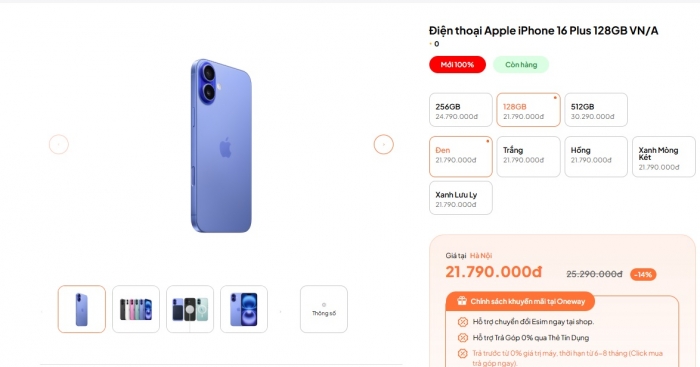The image size is (700, 367).
Task: Show the next product image with right arrow
Action: point(383,145)
